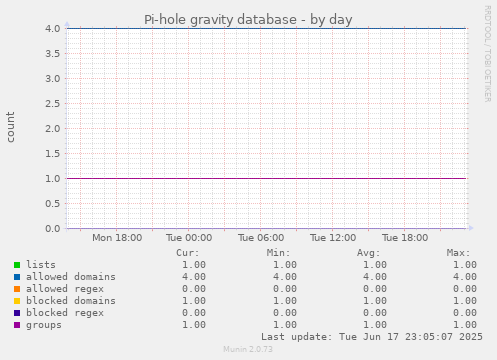
Task: Click the 'count' y-axis title
Action: 10,127
